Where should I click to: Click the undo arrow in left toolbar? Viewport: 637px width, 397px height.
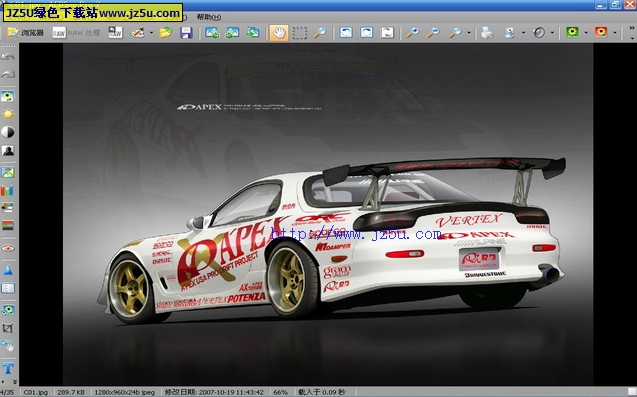click(x=8, y=56)
